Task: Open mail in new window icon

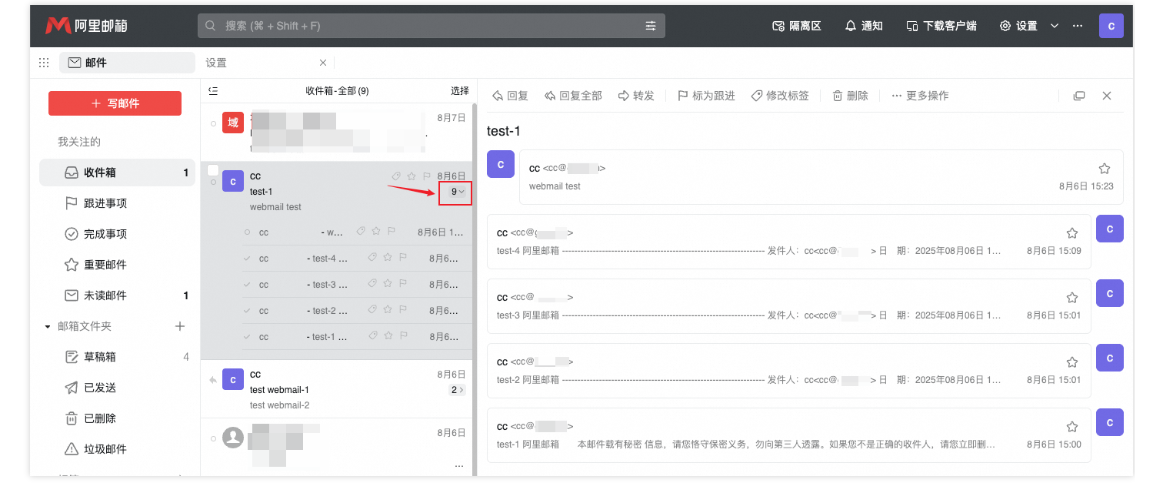Action: pos(1079,96)
